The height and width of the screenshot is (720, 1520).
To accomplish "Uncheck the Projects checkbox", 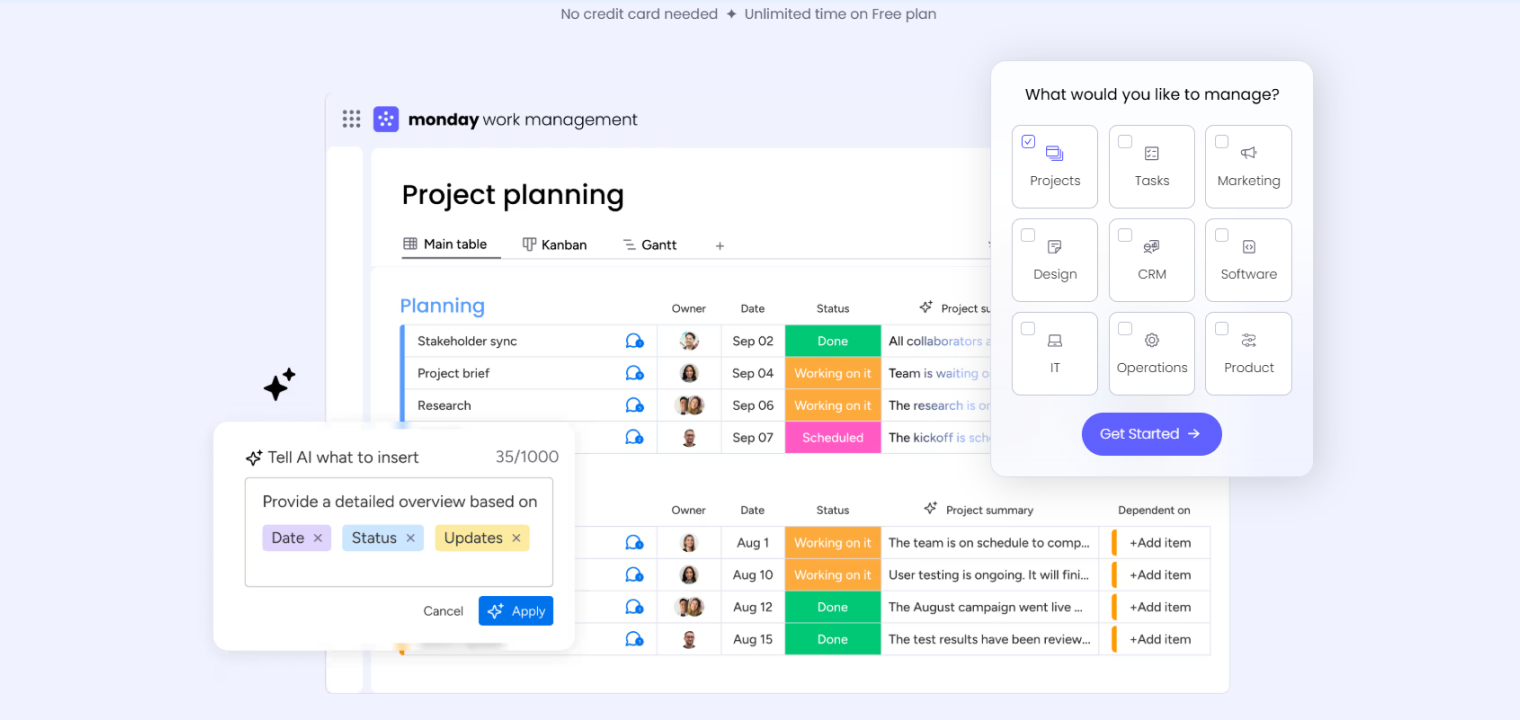I will pos(1028,141).
